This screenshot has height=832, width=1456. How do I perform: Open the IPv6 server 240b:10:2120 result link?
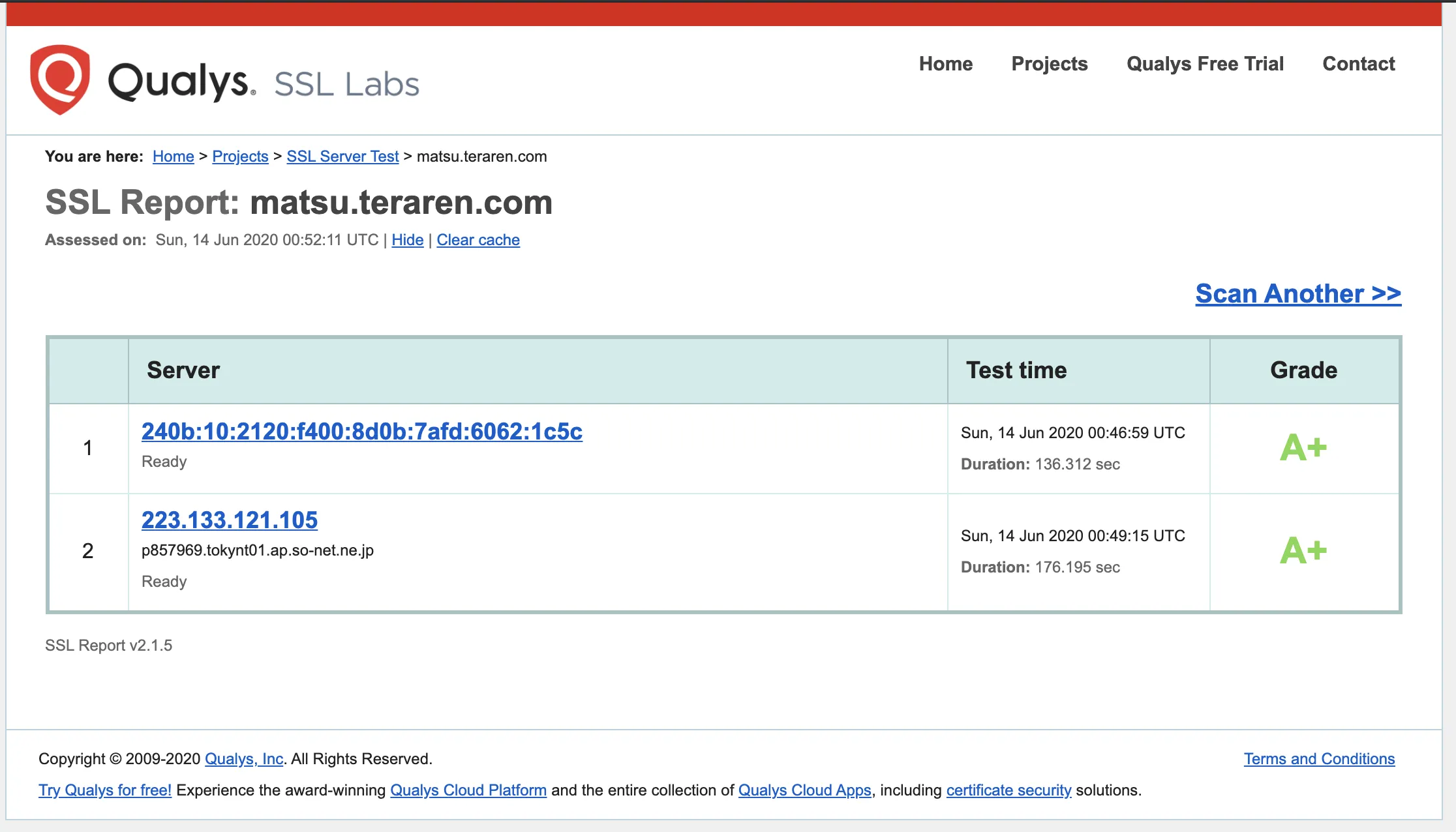(361, 431)
